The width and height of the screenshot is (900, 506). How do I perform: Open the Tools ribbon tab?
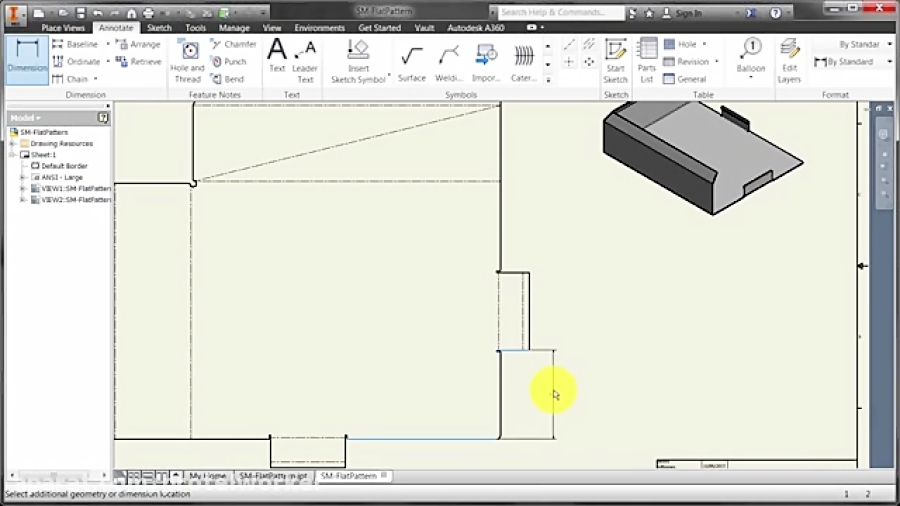tap(195, 28)
